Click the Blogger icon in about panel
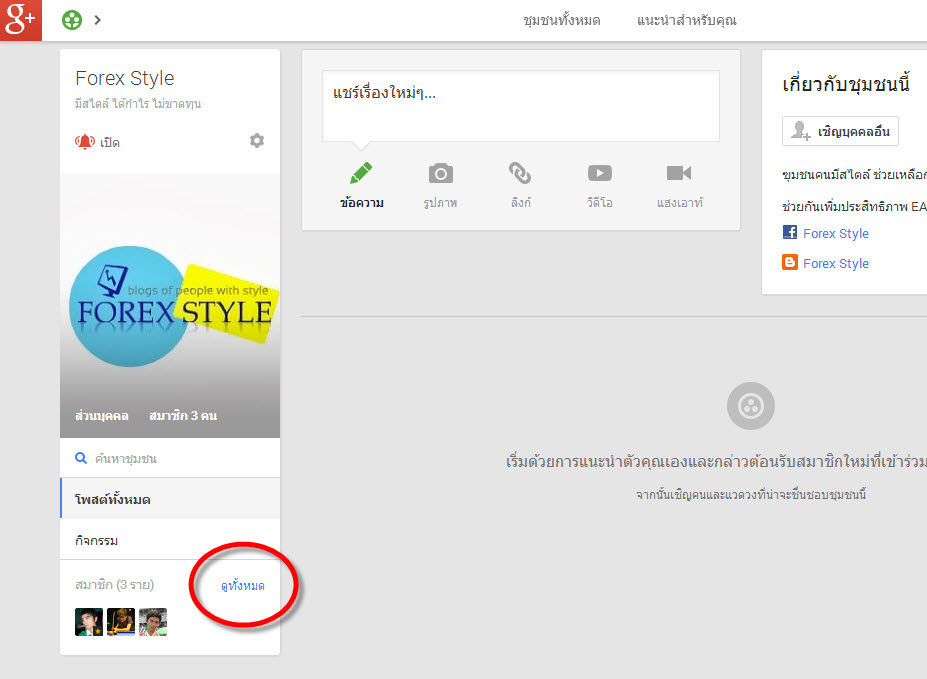This screenshot has height=679, width=927. 790,262
